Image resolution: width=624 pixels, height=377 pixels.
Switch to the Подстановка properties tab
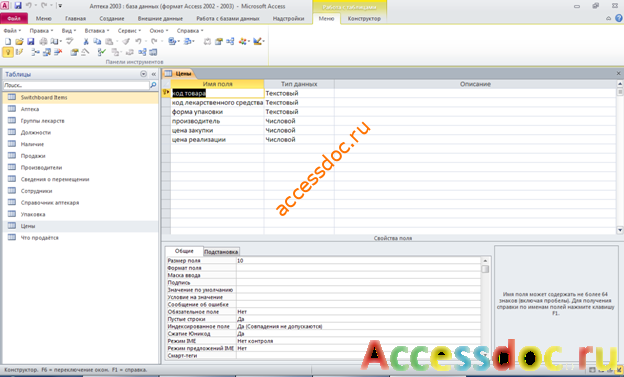(221, 252)
